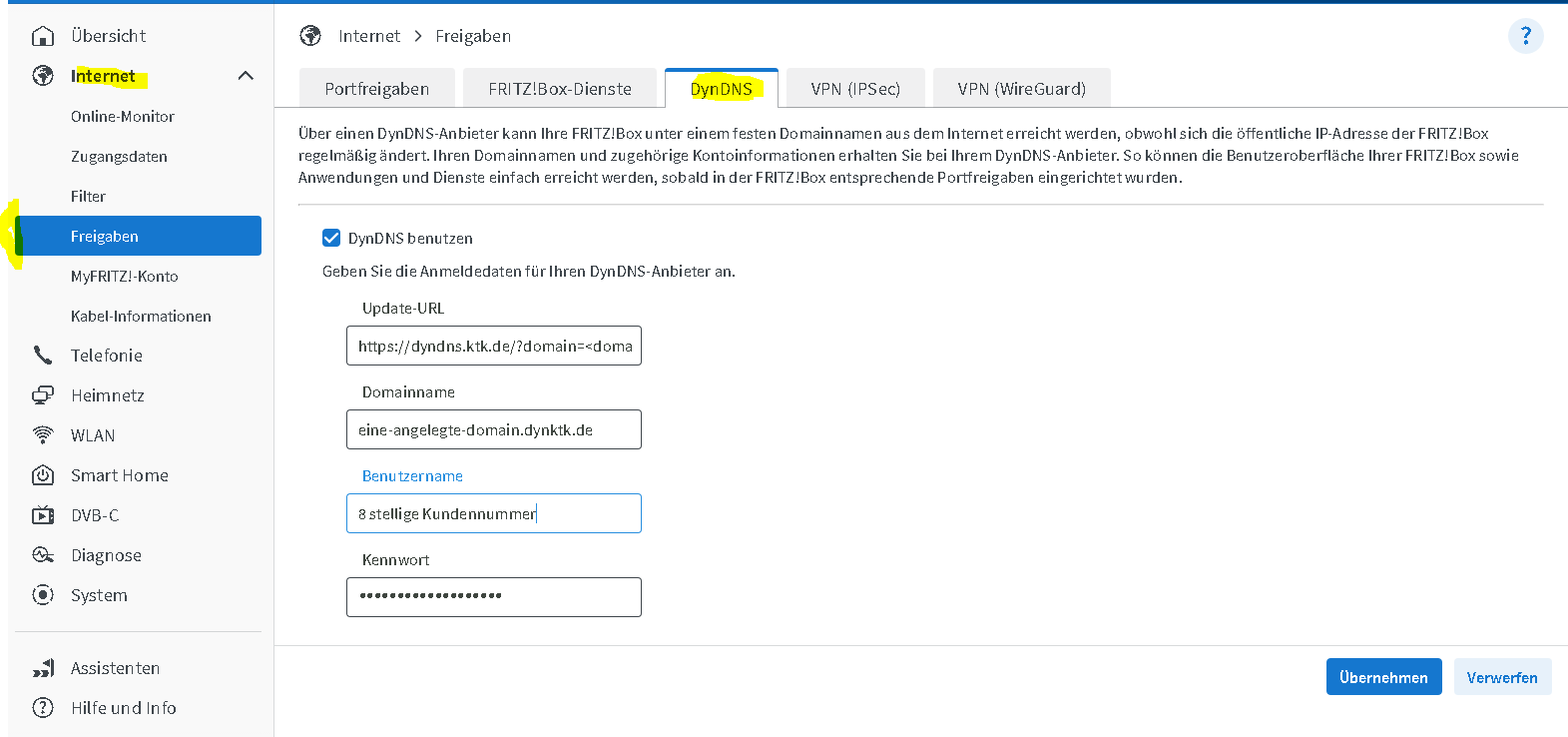
Task: Collapse the Internet menu chevron
Action: click(246, 76)
